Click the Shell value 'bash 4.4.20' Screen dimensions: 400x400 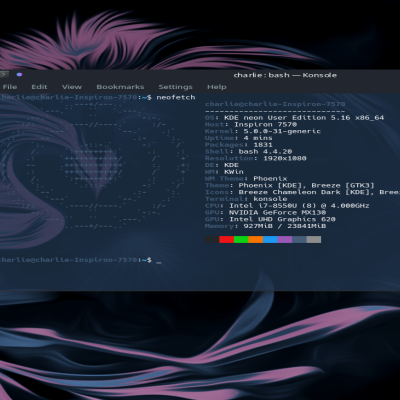265,151
